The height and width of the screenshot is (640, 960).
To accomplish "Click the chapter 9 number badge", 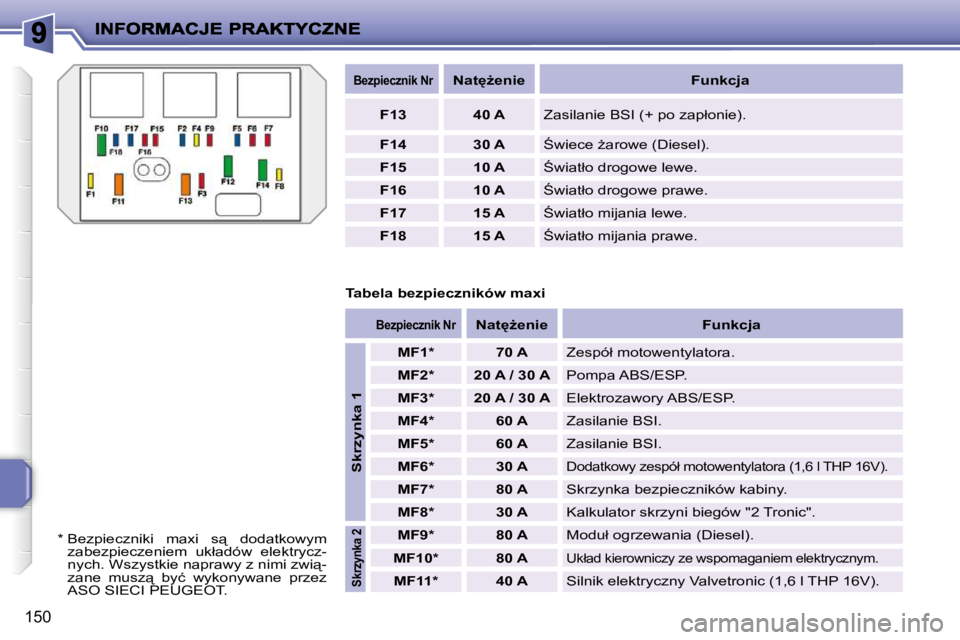I will [x=39, y=32].
